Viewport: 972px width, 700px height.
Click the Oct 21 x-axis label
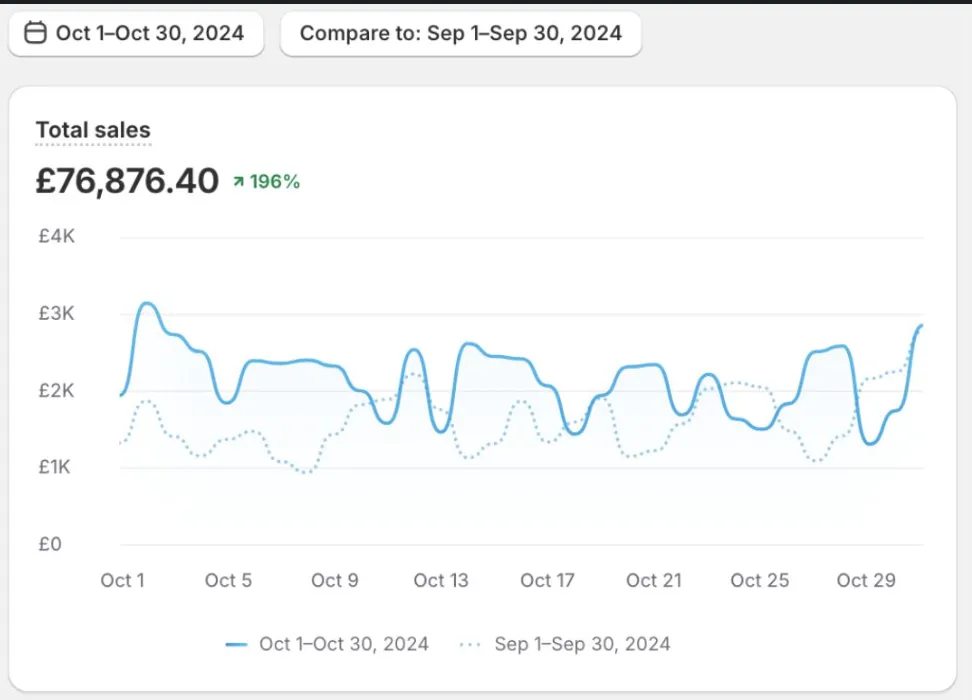[x=653, y=581]
